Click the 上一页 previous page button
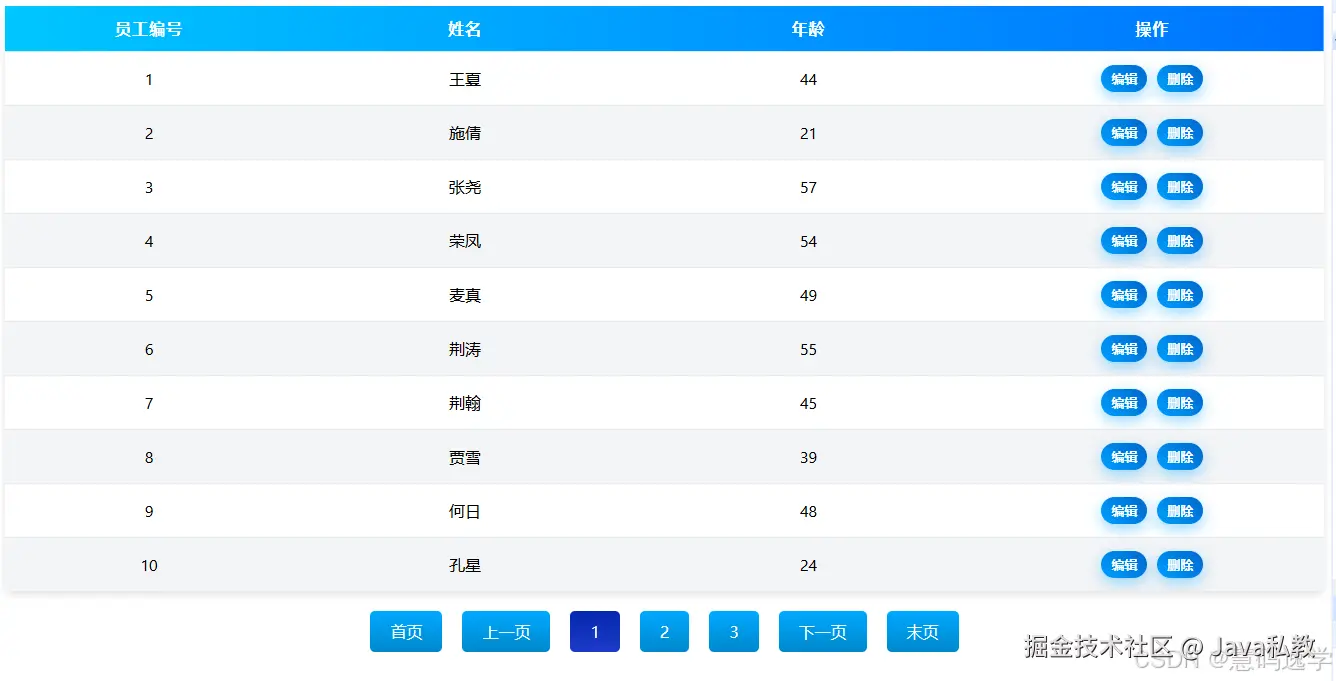The width and height of the screenshot is (1336, 681). click(x=506, y=632)
